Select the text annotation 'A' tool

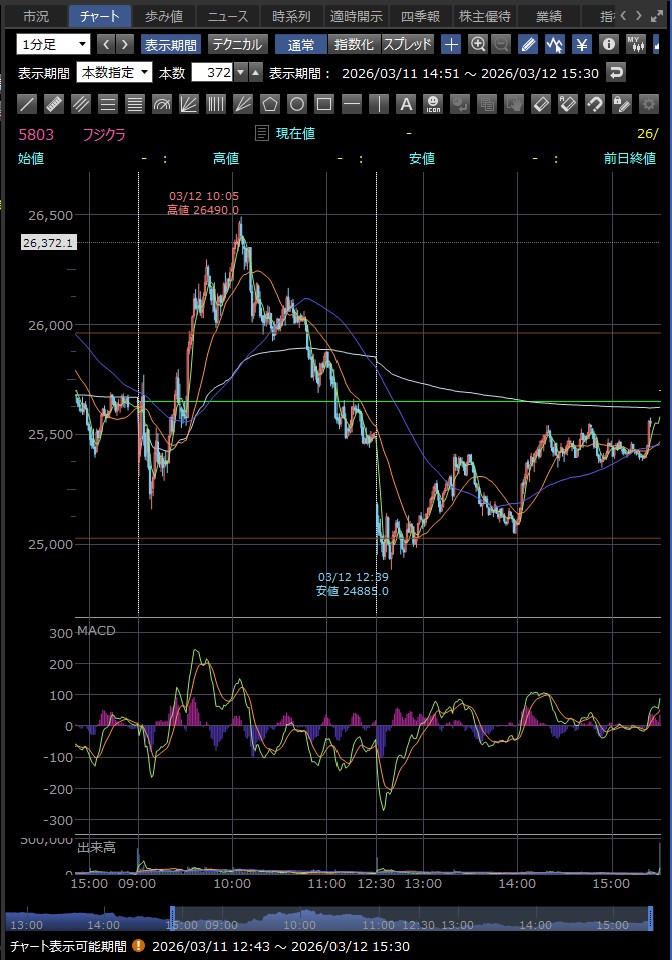click(405, 104)
